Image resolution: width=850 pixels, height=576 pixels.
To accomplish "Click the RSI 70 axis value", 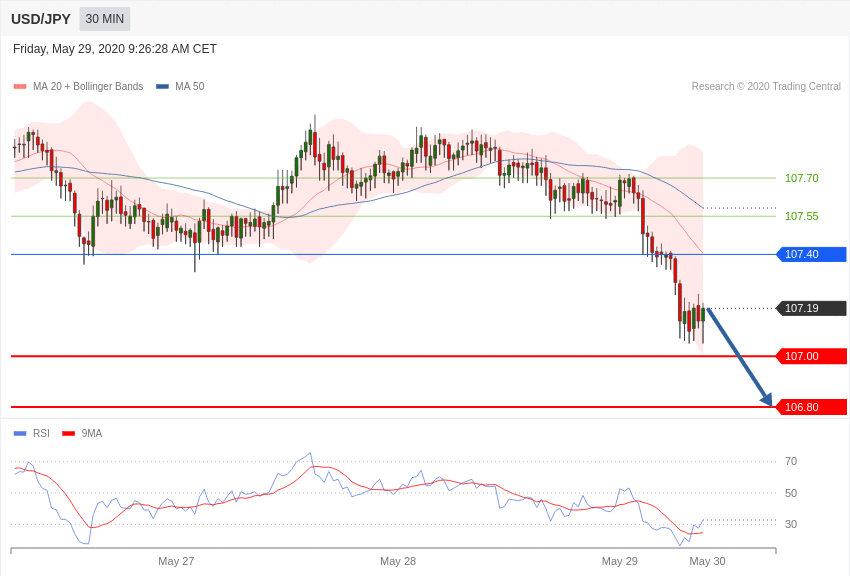I will [x=791, y=461].
